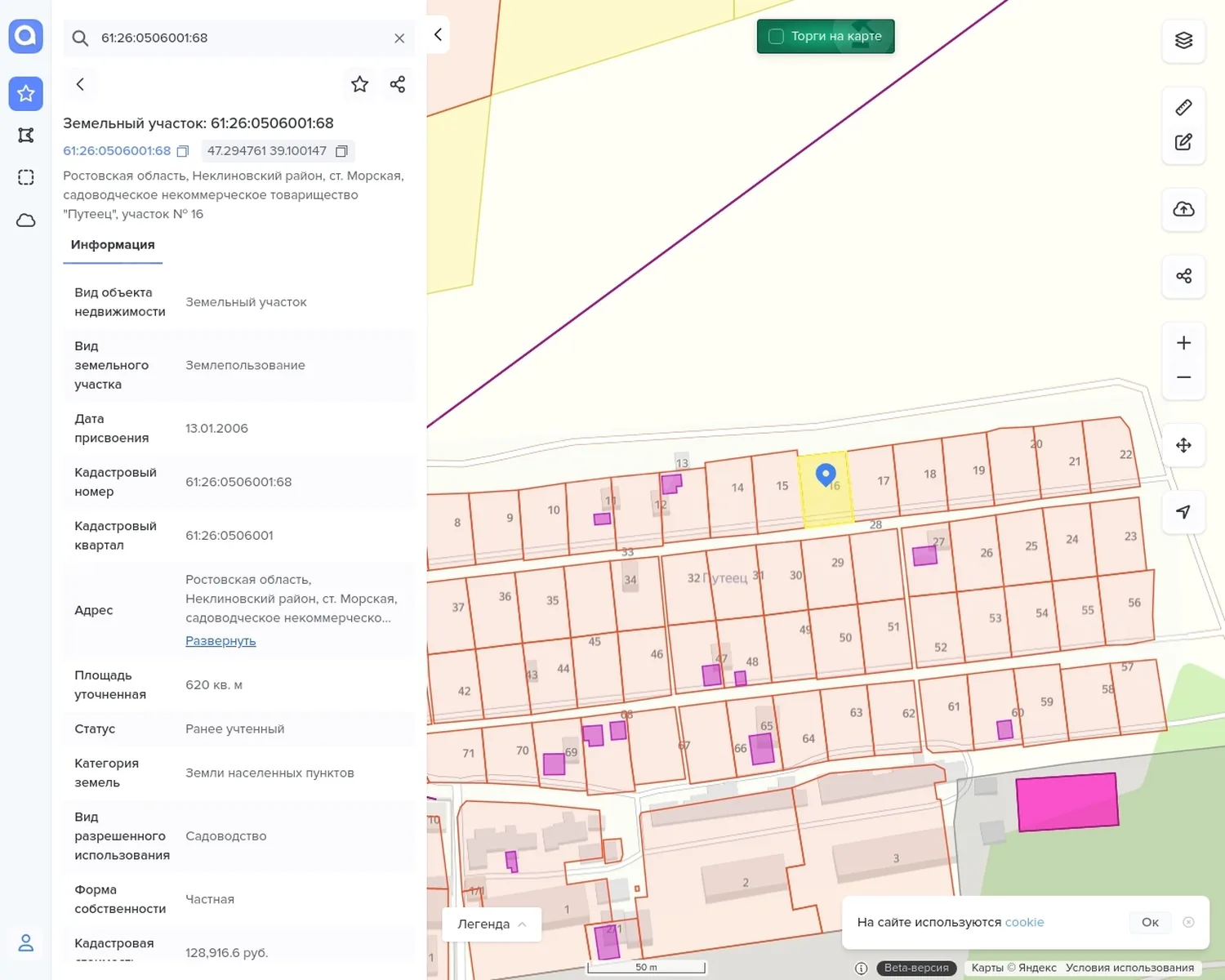Screen dimensions: 1225x980
Task: Expand full address via Развернуть
Action: [220, 641]
